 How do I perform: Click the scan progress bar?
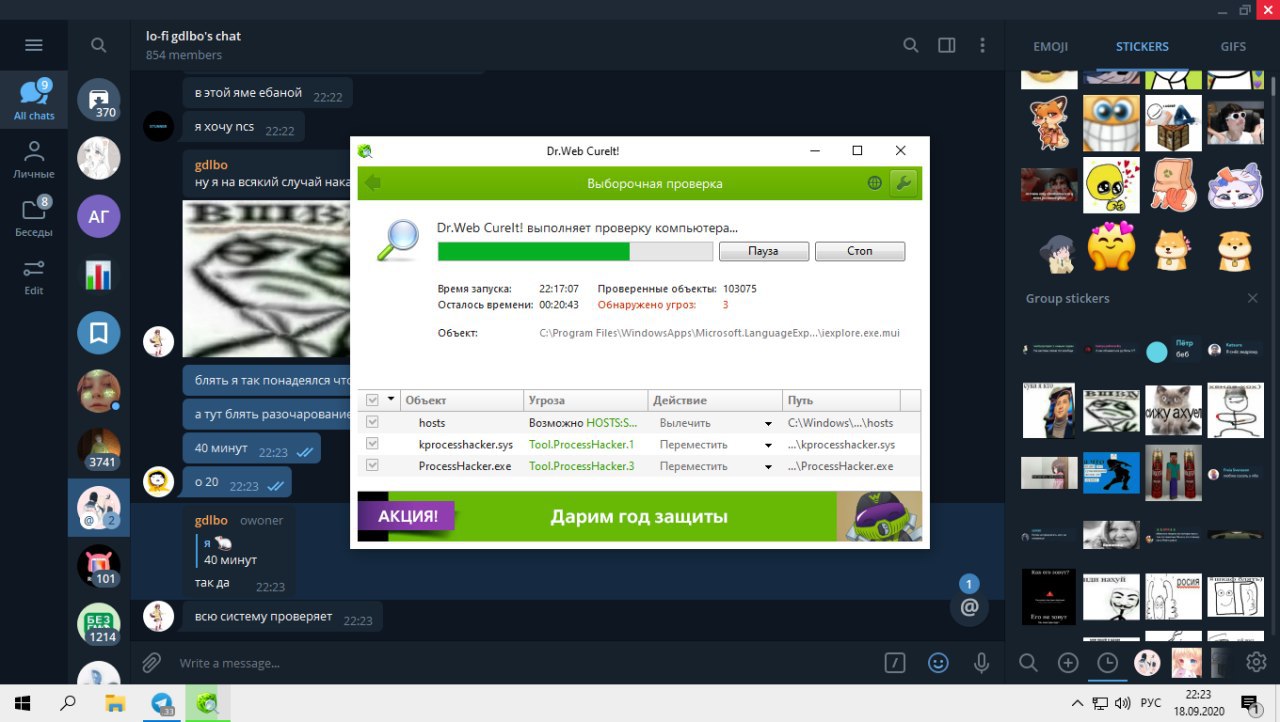click(x=575, y=251)
